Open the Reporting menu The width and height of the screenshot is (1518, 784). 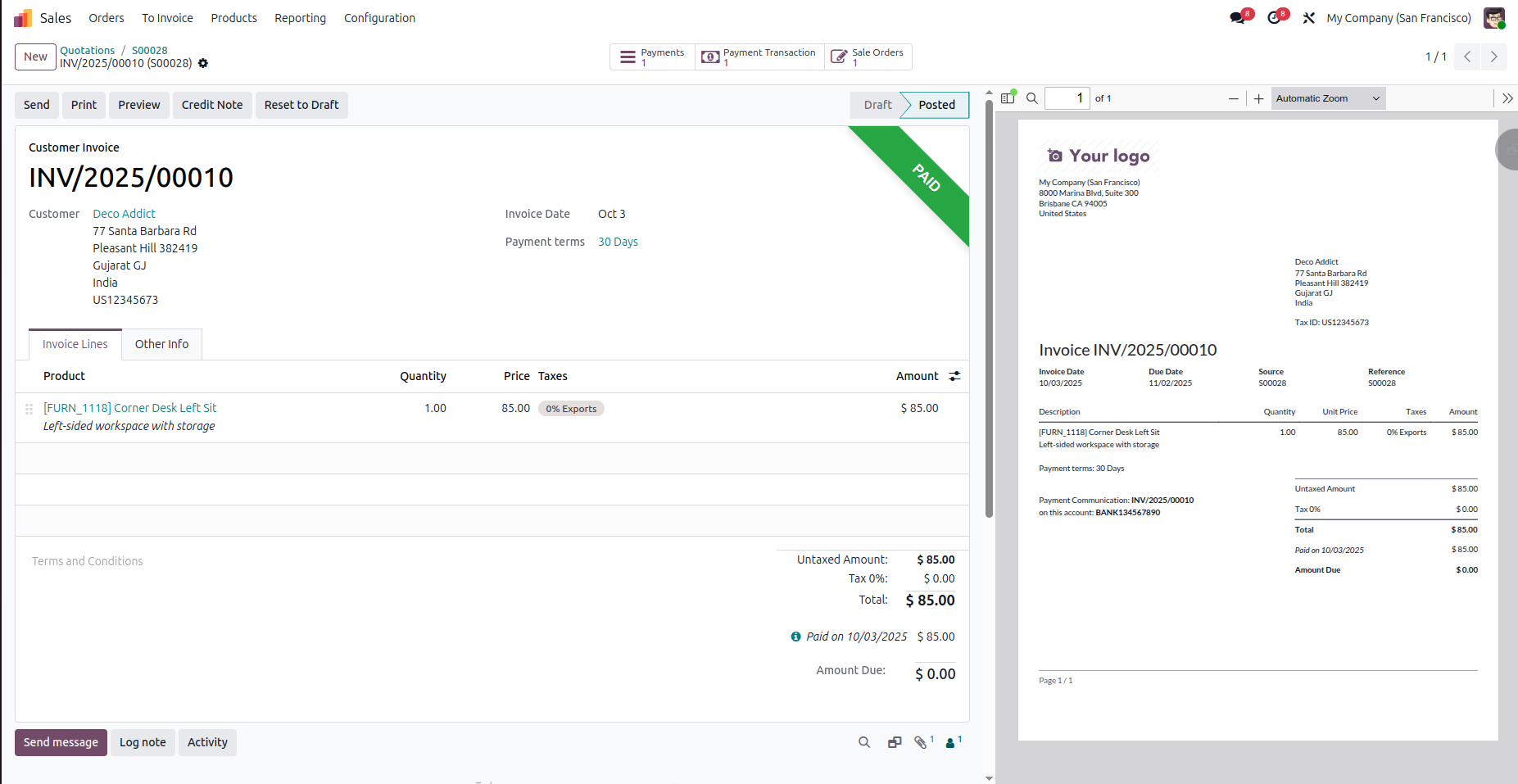point(300,18)
